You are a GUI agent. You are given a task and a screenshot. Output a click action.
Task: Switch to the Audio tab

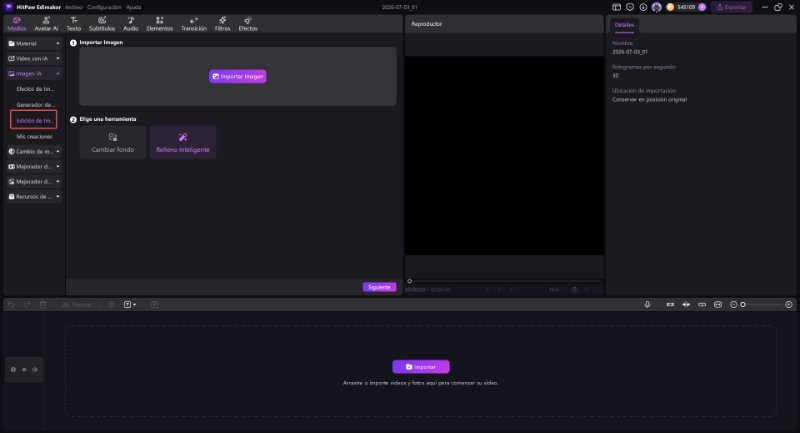pyautogui.click(x=131, y=24)
